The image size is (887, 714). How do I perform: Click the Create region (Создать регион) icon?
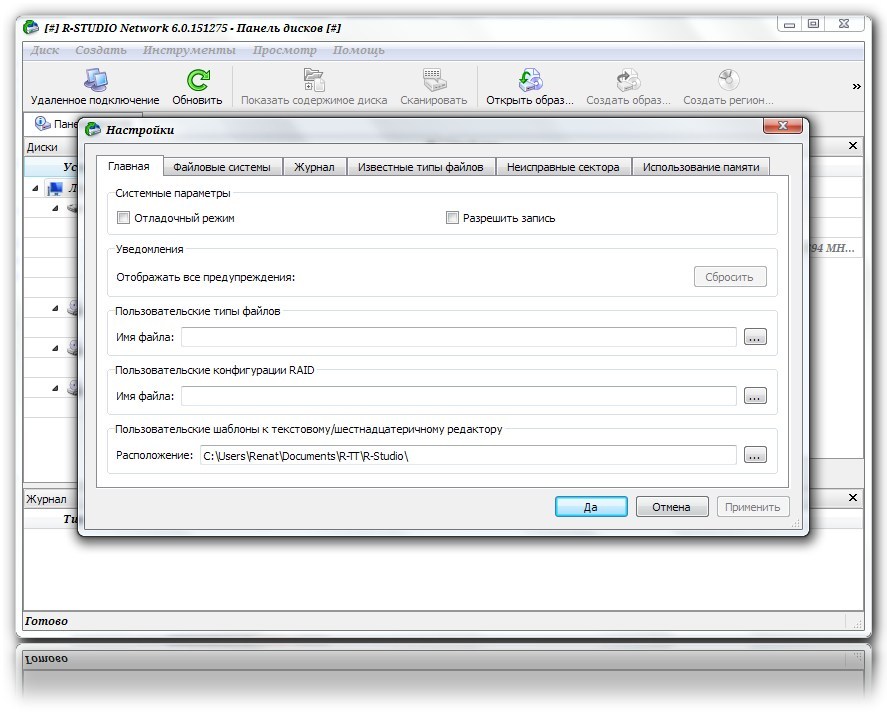[x=728, y=80]
